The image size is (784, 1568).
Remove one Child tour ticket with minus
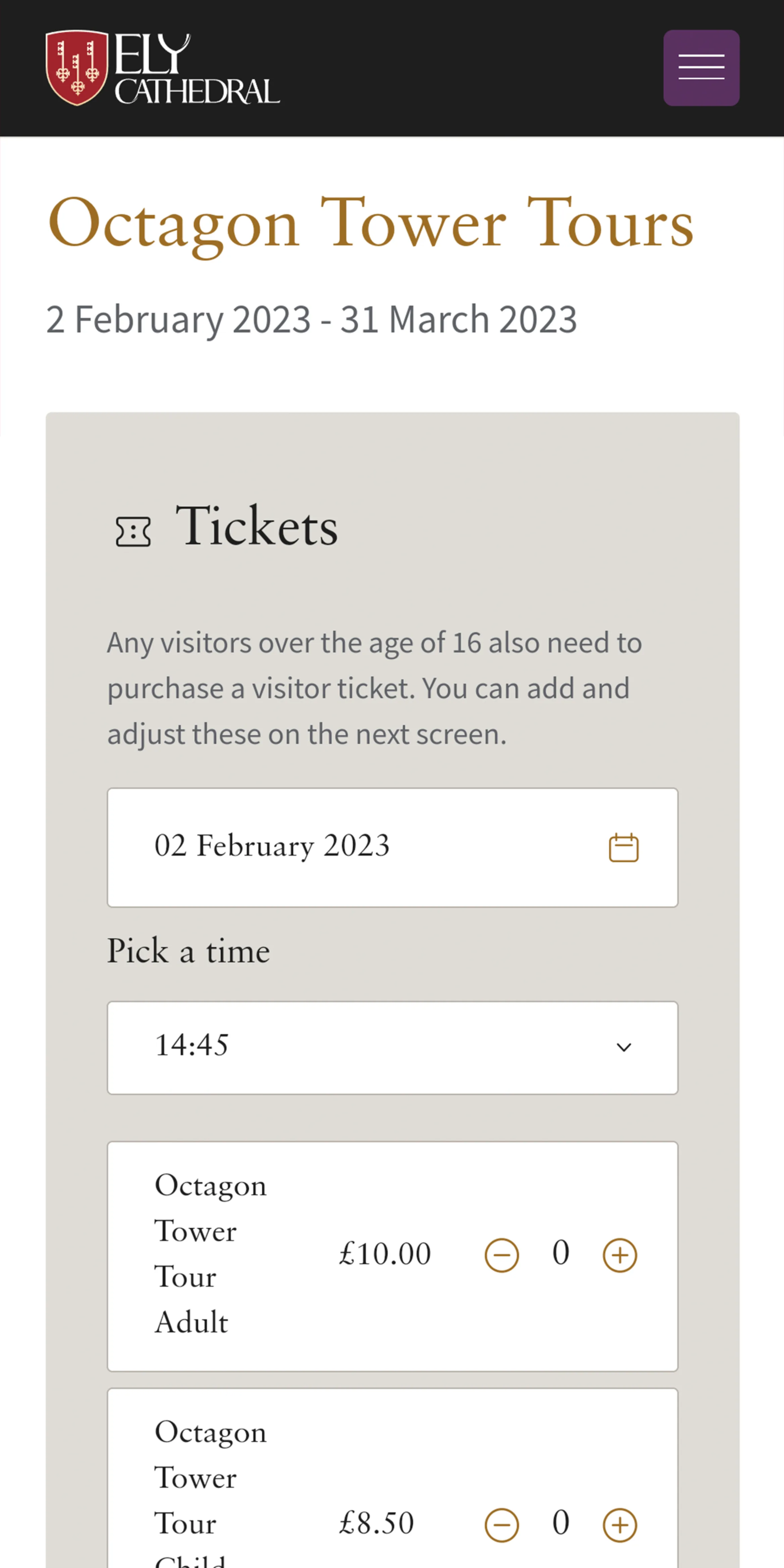pos(501,1524)
